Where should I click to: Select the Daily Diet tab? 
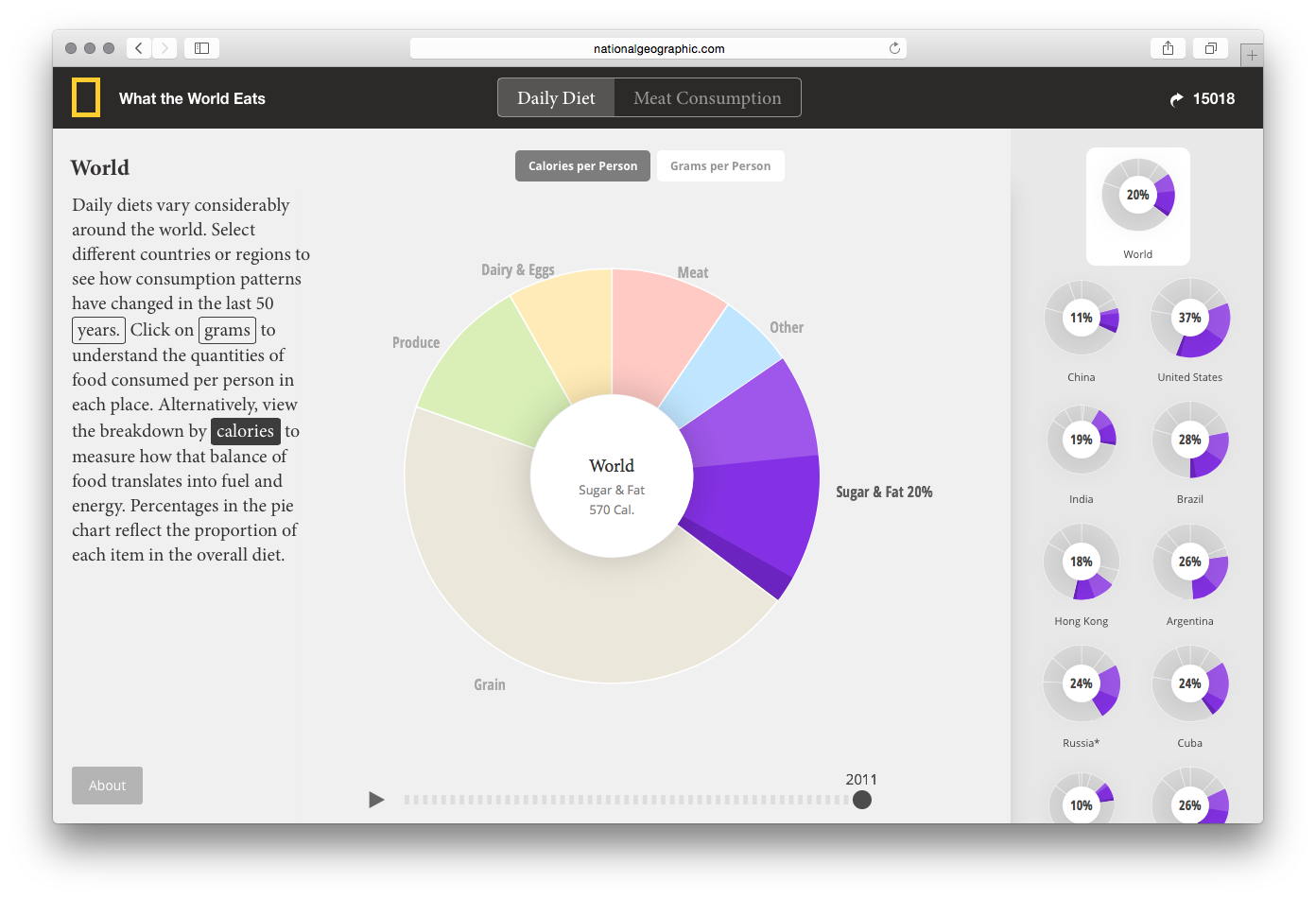point(556,98)
